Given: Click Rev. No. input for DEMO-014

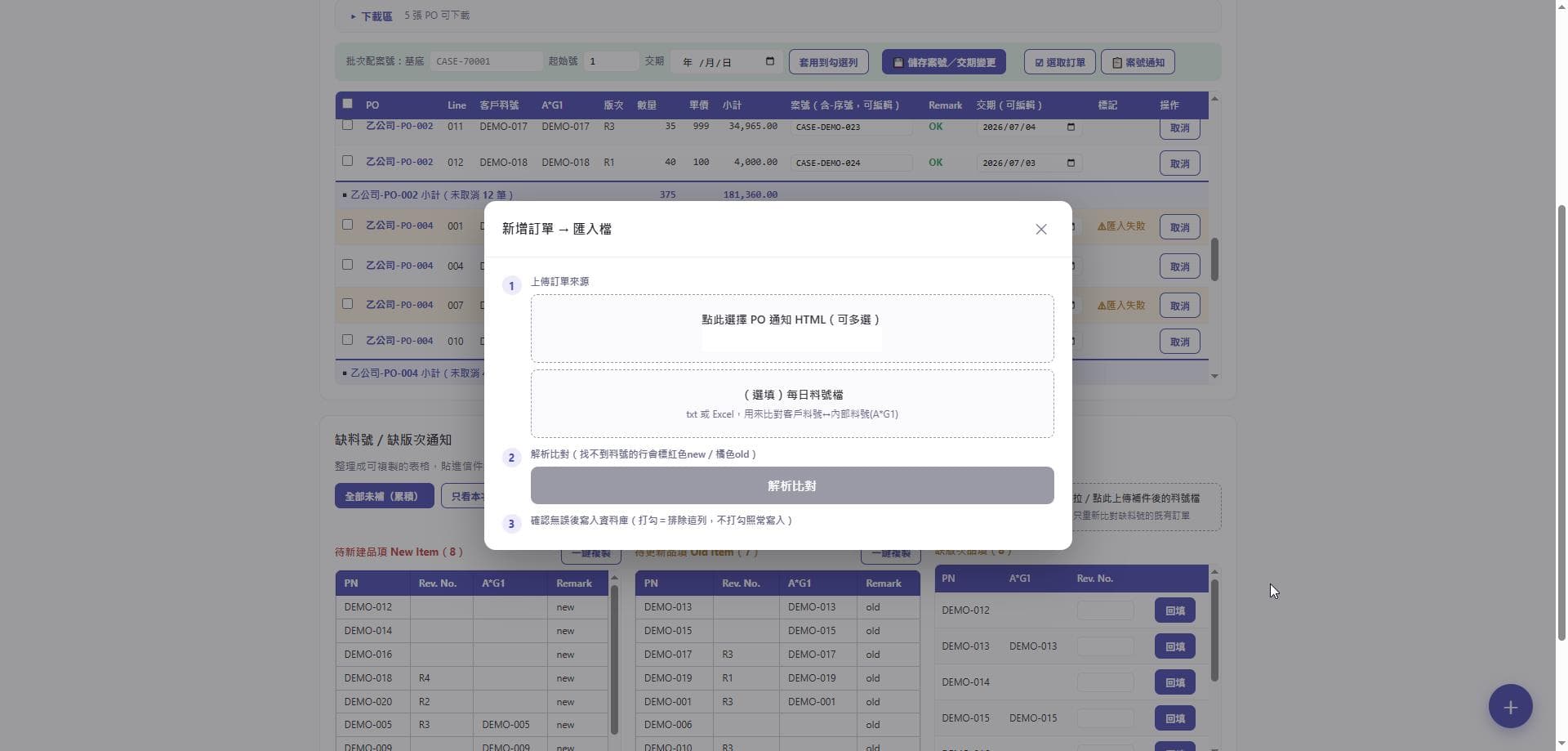Looking at the screenshot, I should pos(1105,682).
